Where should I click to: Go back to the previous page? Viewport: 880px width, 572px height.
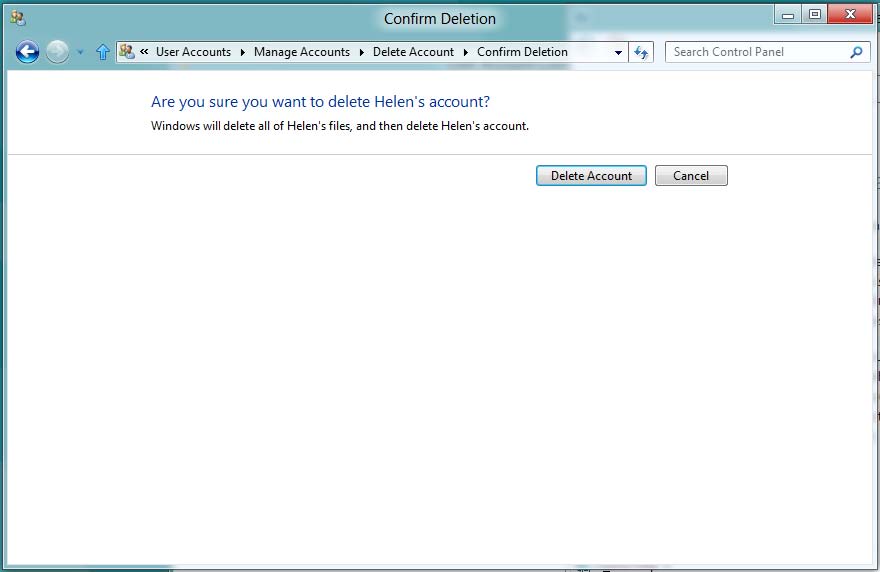coord(28,52)
